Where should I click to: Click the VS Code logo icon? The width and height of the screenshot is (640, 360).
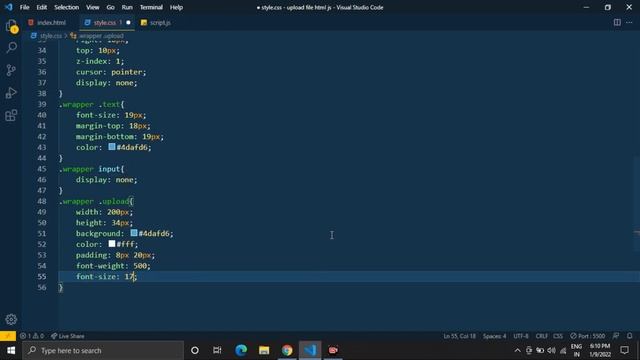click(x=8, y=7)
